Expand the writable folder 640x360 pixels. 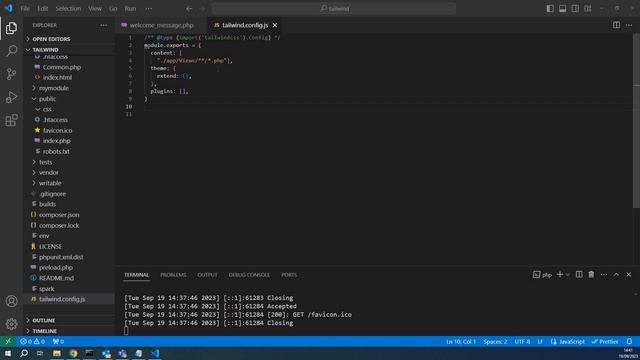pos(69,183)
